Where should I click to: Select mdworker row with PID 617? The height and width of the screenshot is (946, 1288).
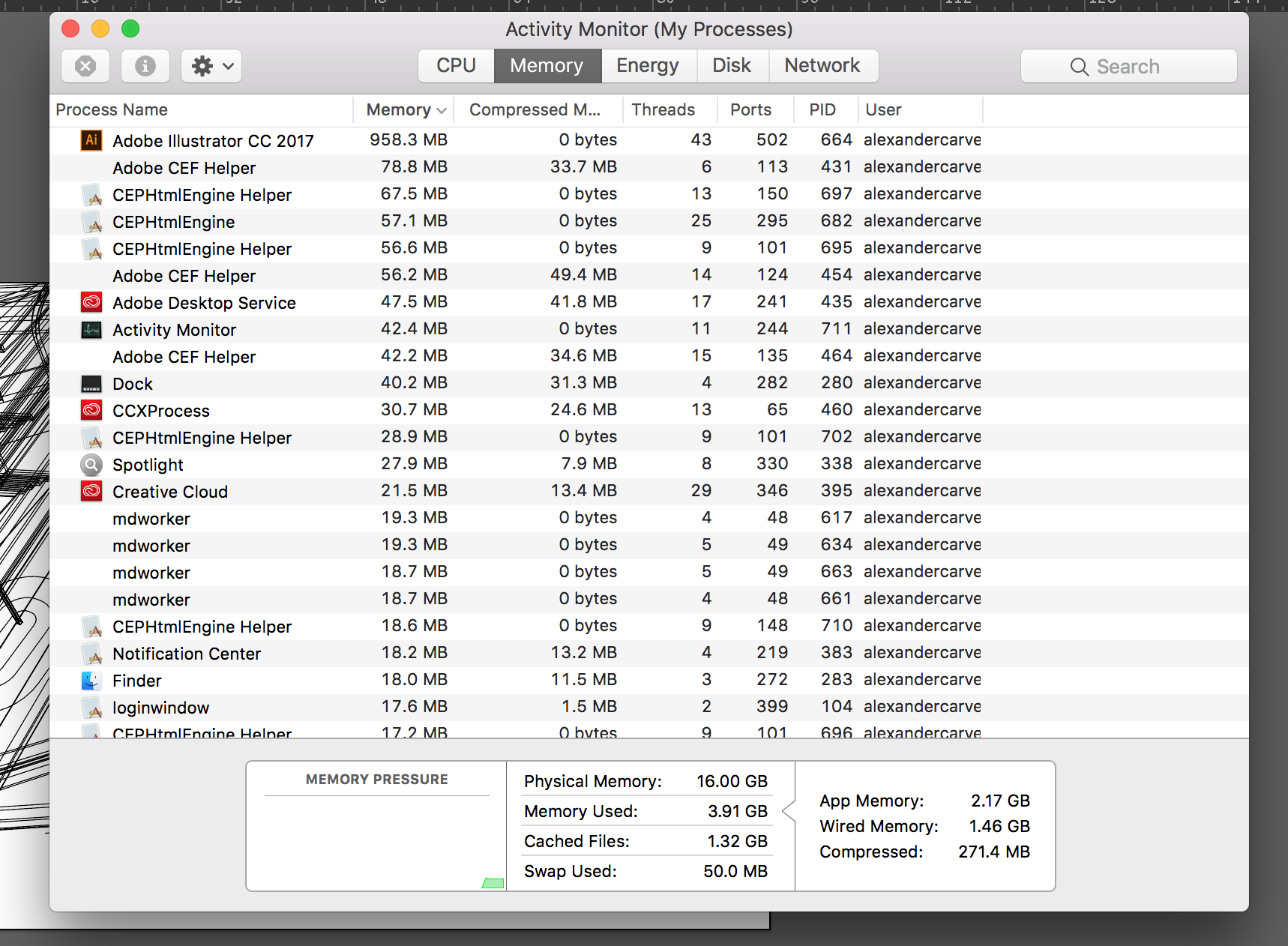click(649, 518)
